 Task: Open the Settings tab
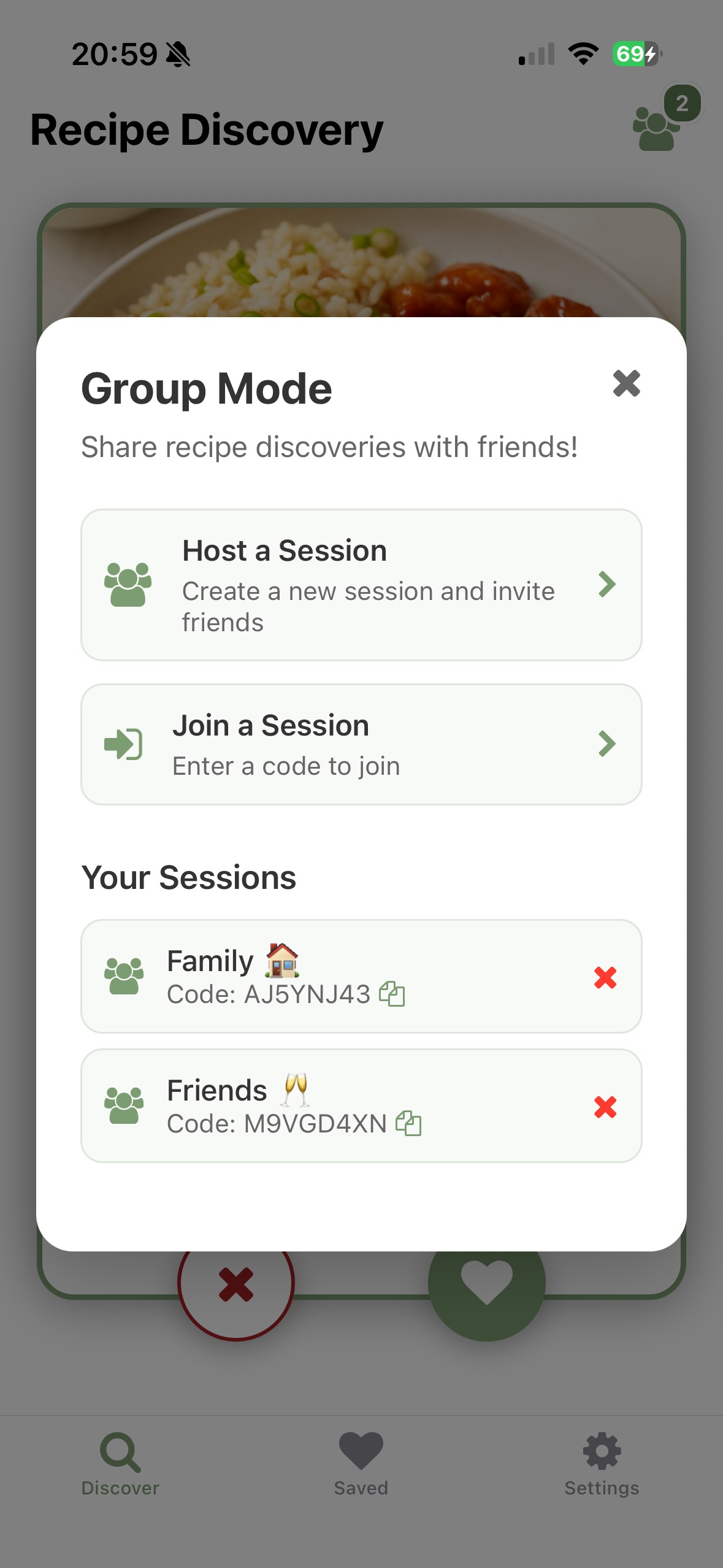pos(602,1463)
